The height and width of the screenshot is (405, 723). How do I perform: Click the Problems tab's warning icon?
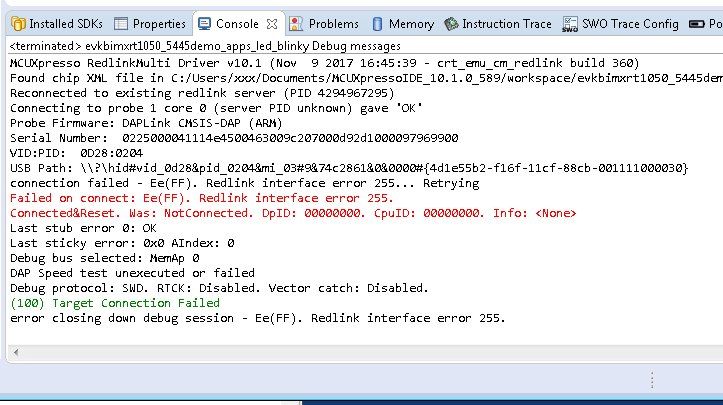(297, 23)
